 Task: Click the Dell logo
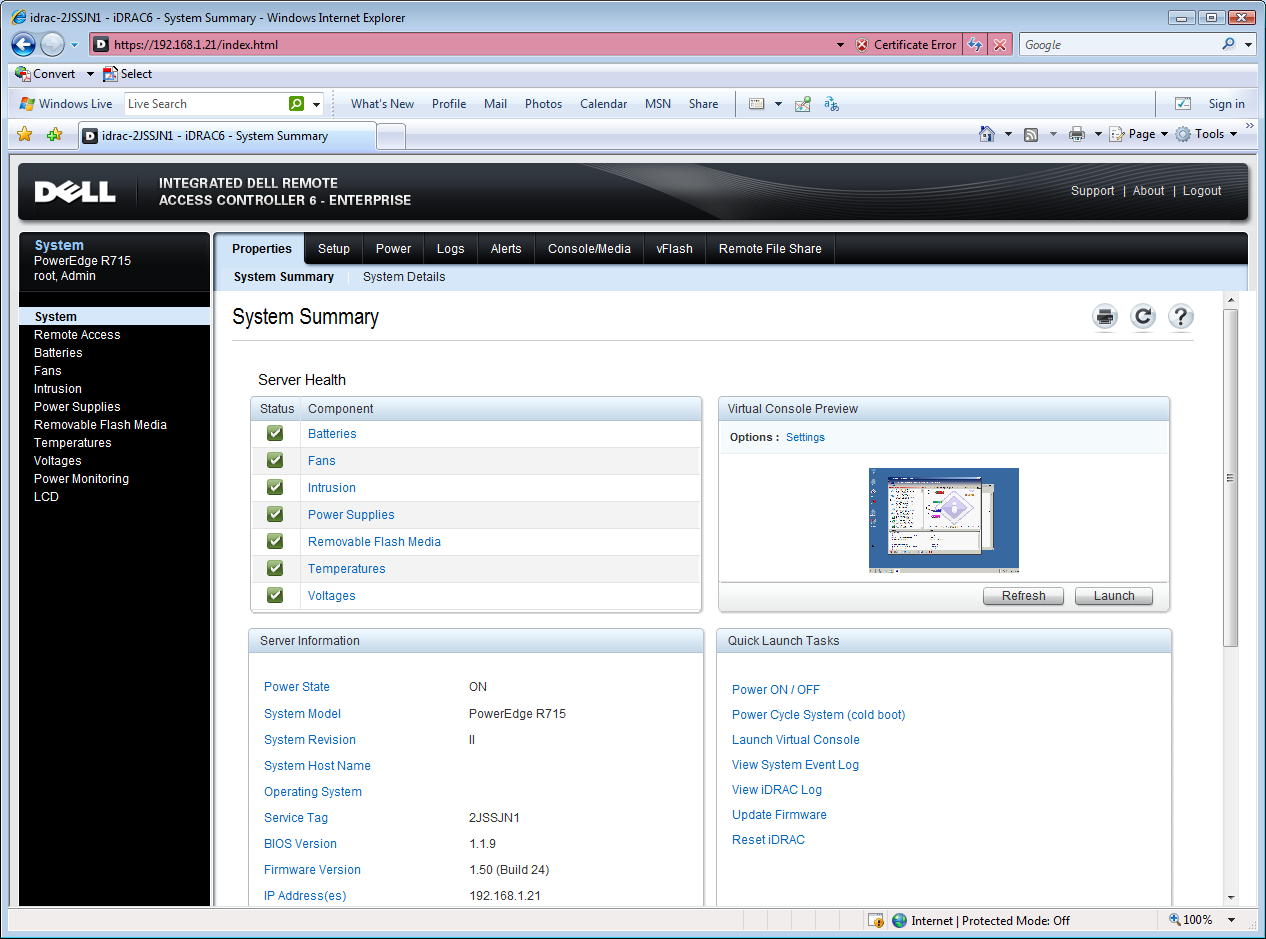tap(76, 192)
